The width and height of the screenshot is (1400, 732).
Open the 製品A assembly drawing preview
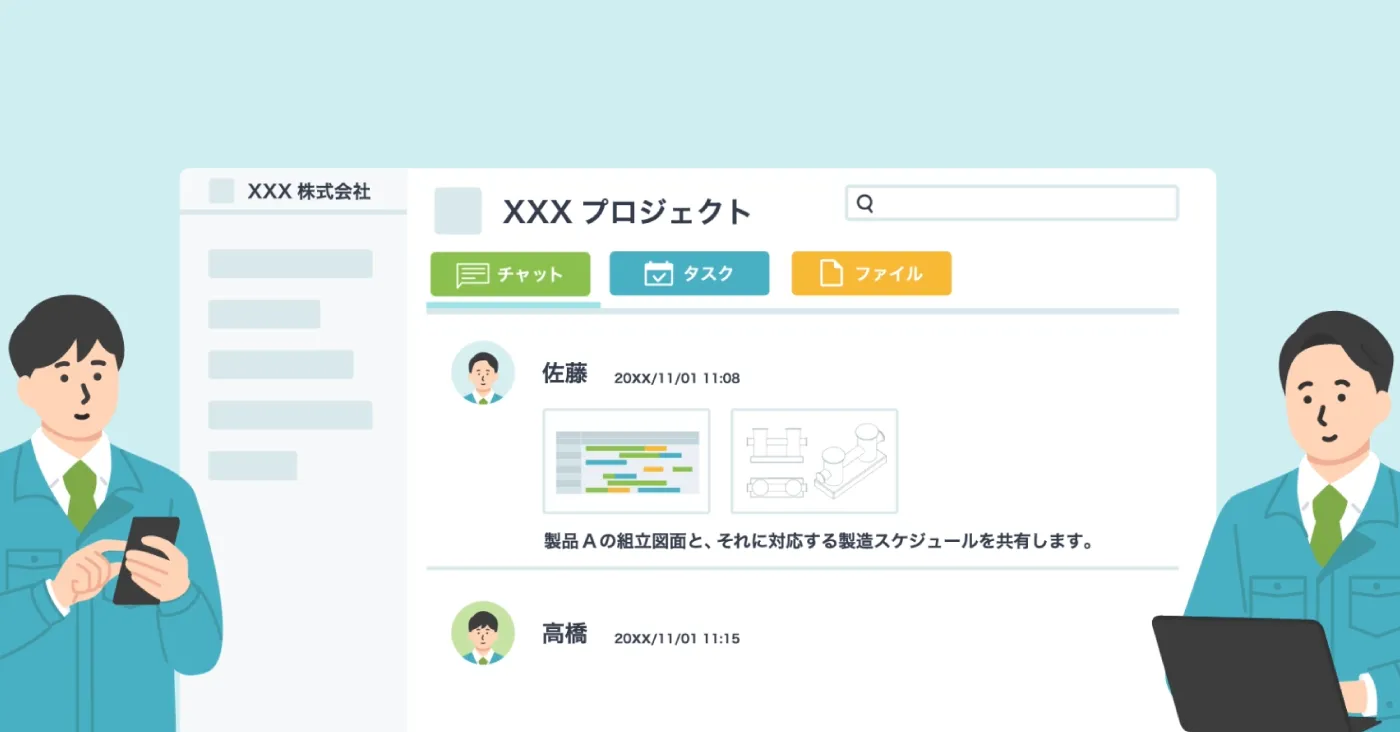click(814, 461)
